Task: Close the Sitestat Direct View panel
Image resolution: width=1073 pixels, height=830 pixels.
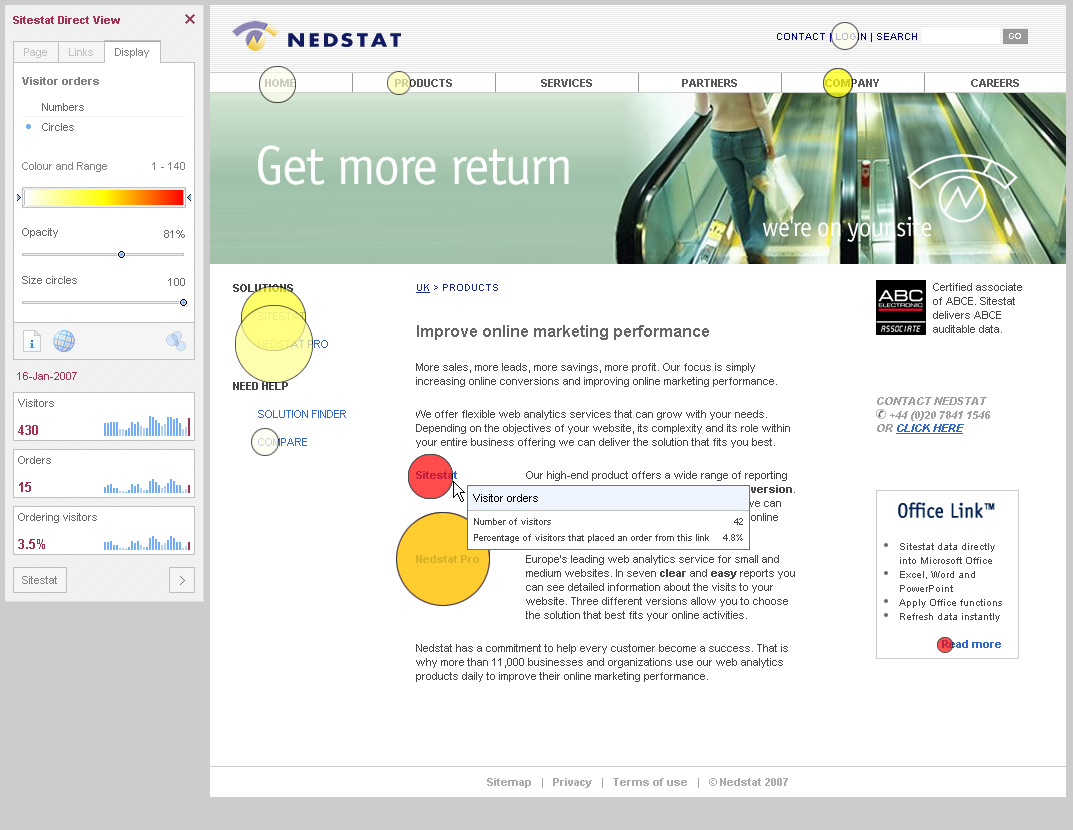Action: [x=190, y=19]
